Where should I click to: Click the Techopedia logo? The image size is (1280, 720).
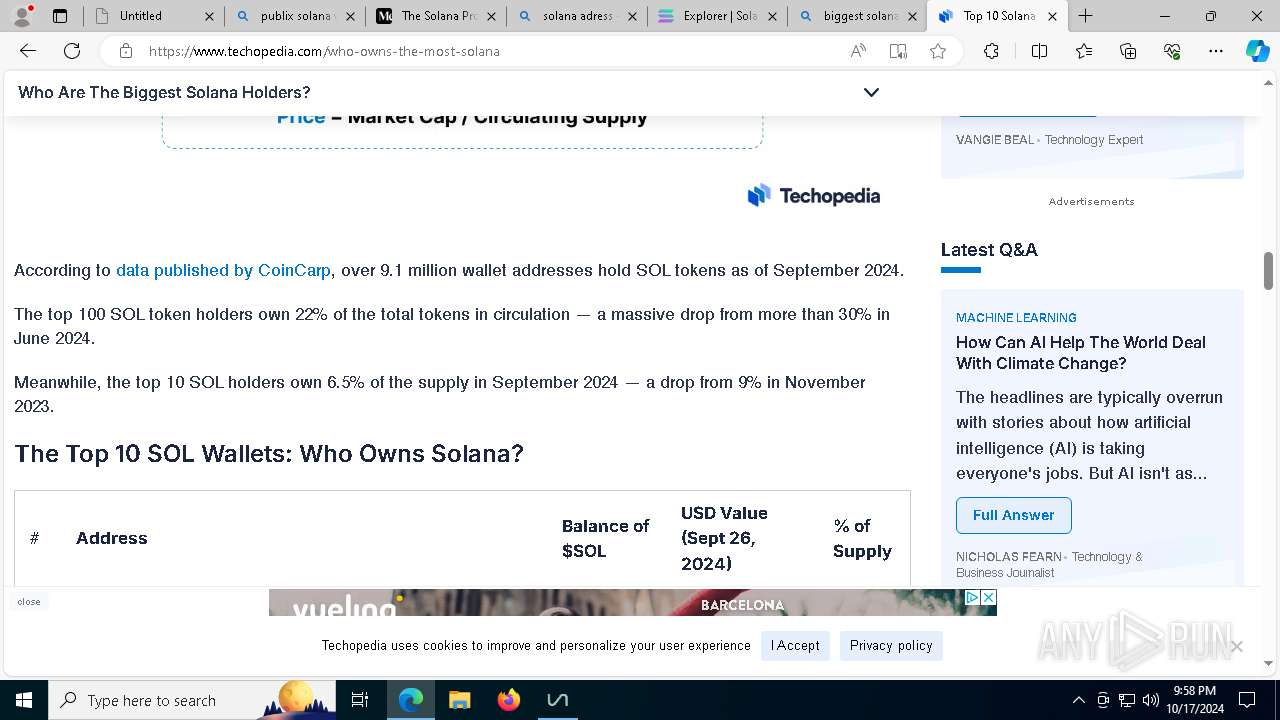814,196
